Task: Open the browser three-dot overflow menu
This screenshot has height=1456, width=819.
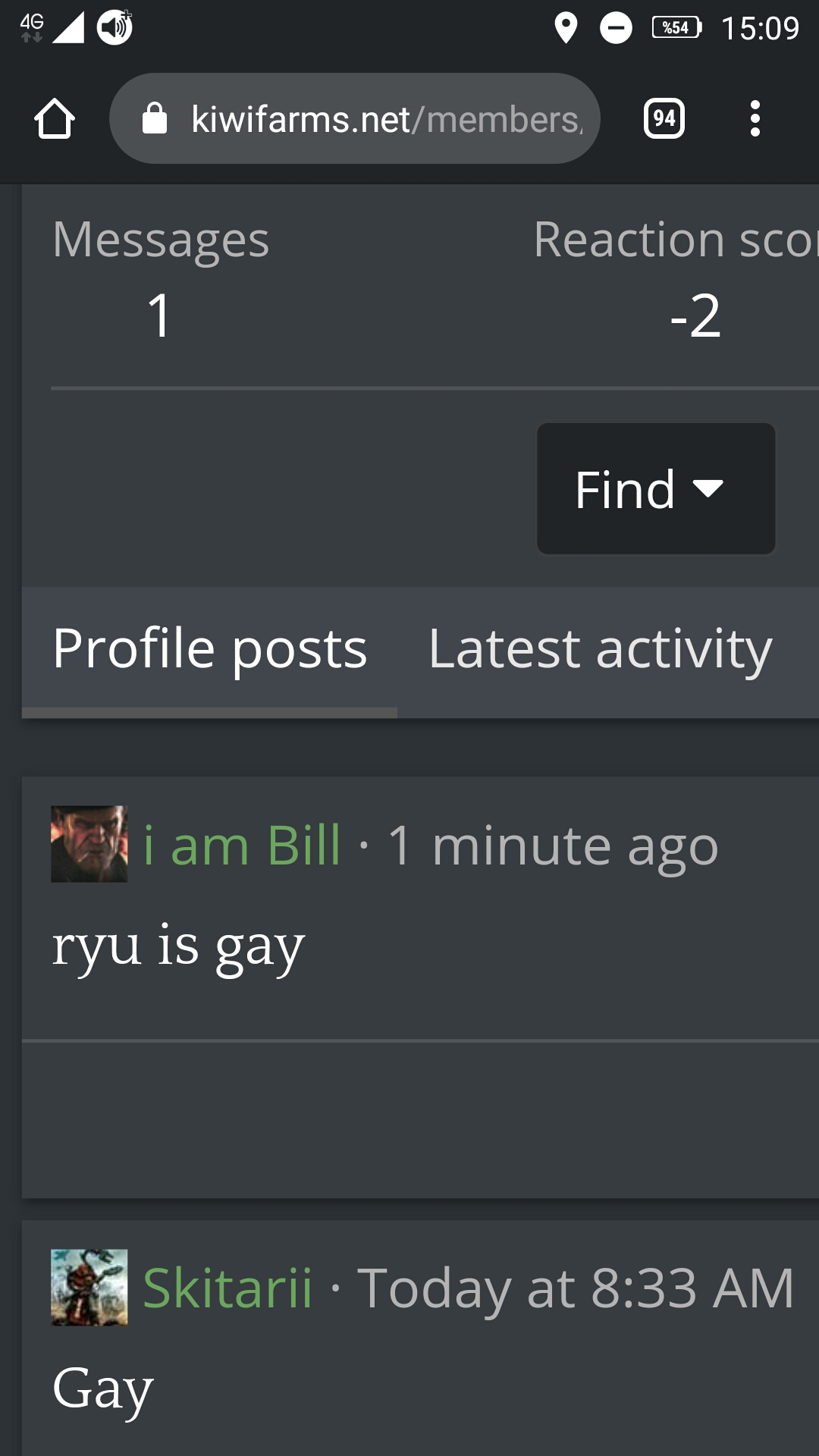Action: click(x=755, y=118)
